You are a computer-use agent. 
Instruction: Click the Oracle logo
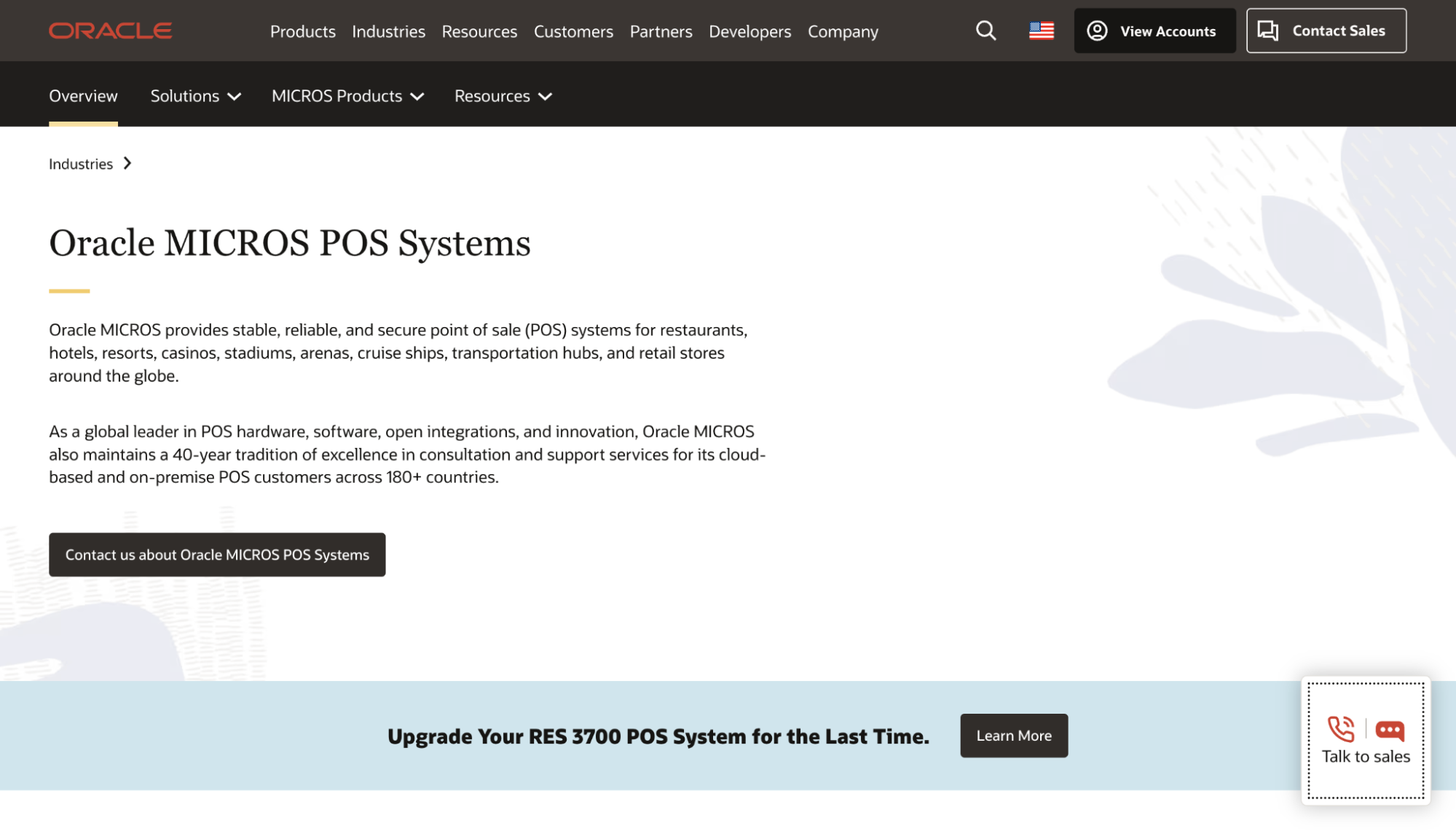coord(110,30)
